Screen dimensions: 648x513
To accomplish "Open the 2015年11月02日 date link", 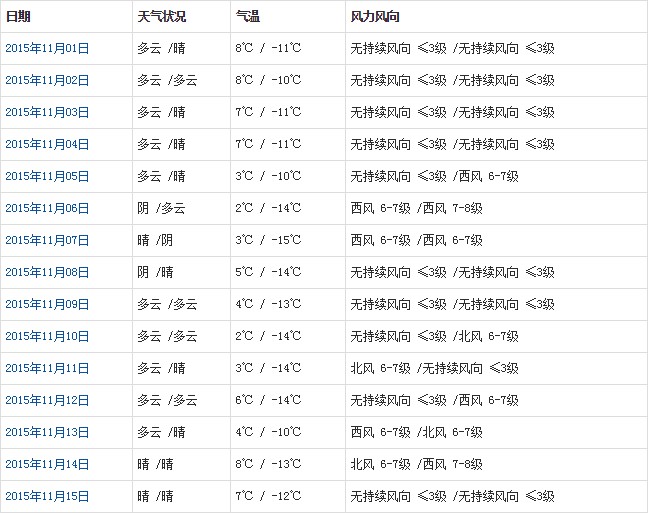I will coord(47,80).
